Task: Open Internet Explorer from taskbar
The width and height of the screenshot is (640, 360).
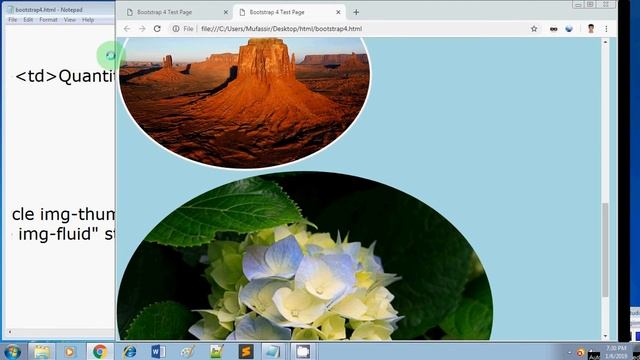Action: point(129,351)
